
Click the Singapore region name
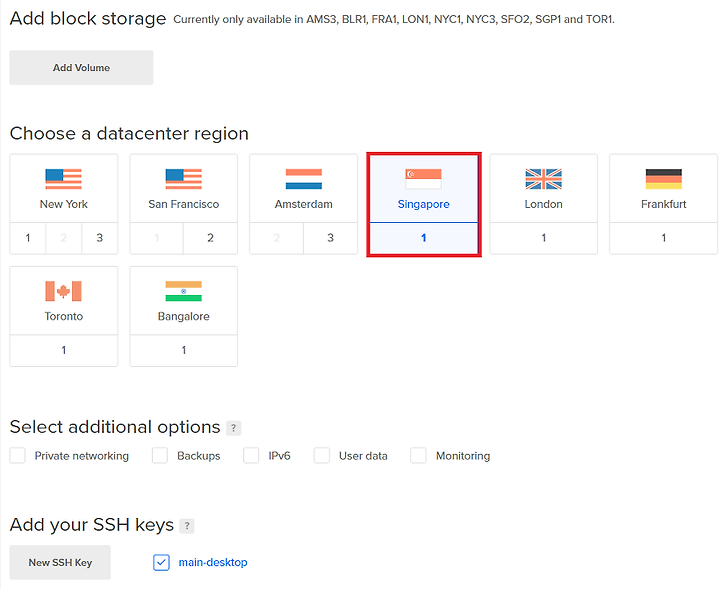coord(423,204)
